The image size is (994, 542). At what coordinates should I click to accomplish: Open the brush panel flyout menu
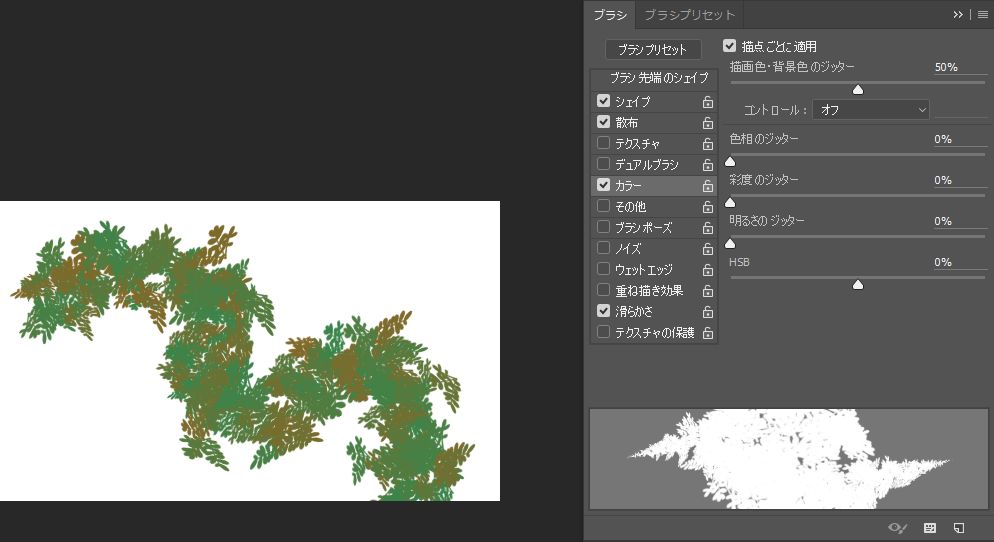pyautogui.click(x=983, y=15)
